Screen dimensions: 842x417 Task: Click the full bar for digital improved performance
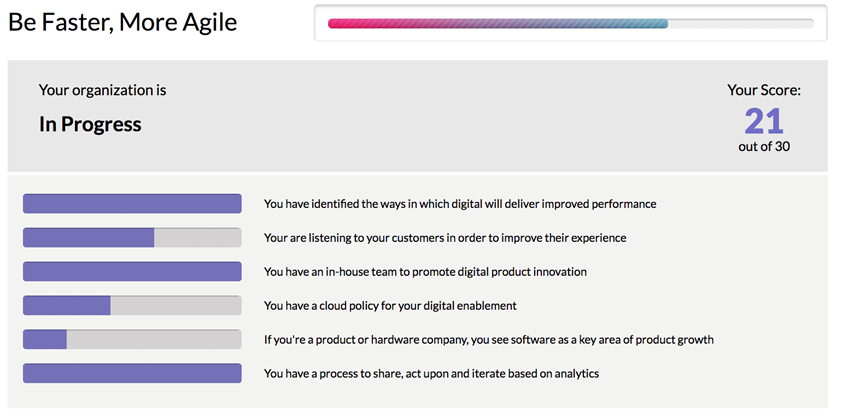tap(132, 204)
